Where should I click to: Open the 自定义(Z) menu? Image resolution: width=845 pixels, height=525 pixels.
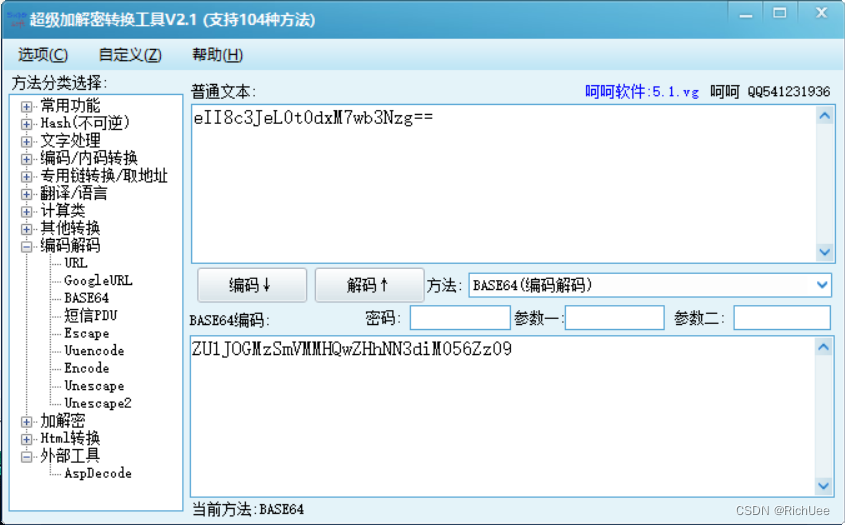[x=130, y=54]
